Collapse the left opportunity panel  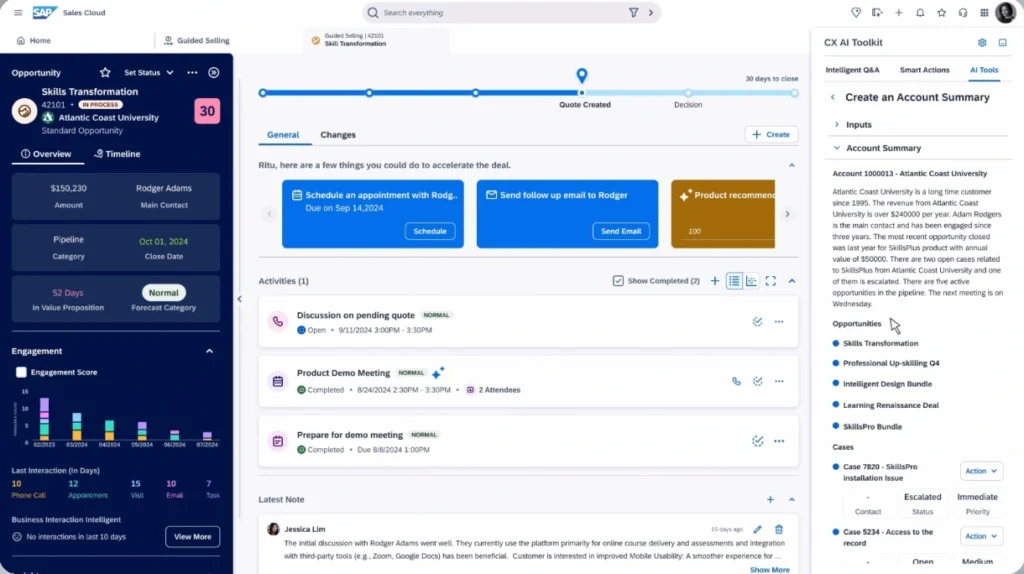click(239, 299)
